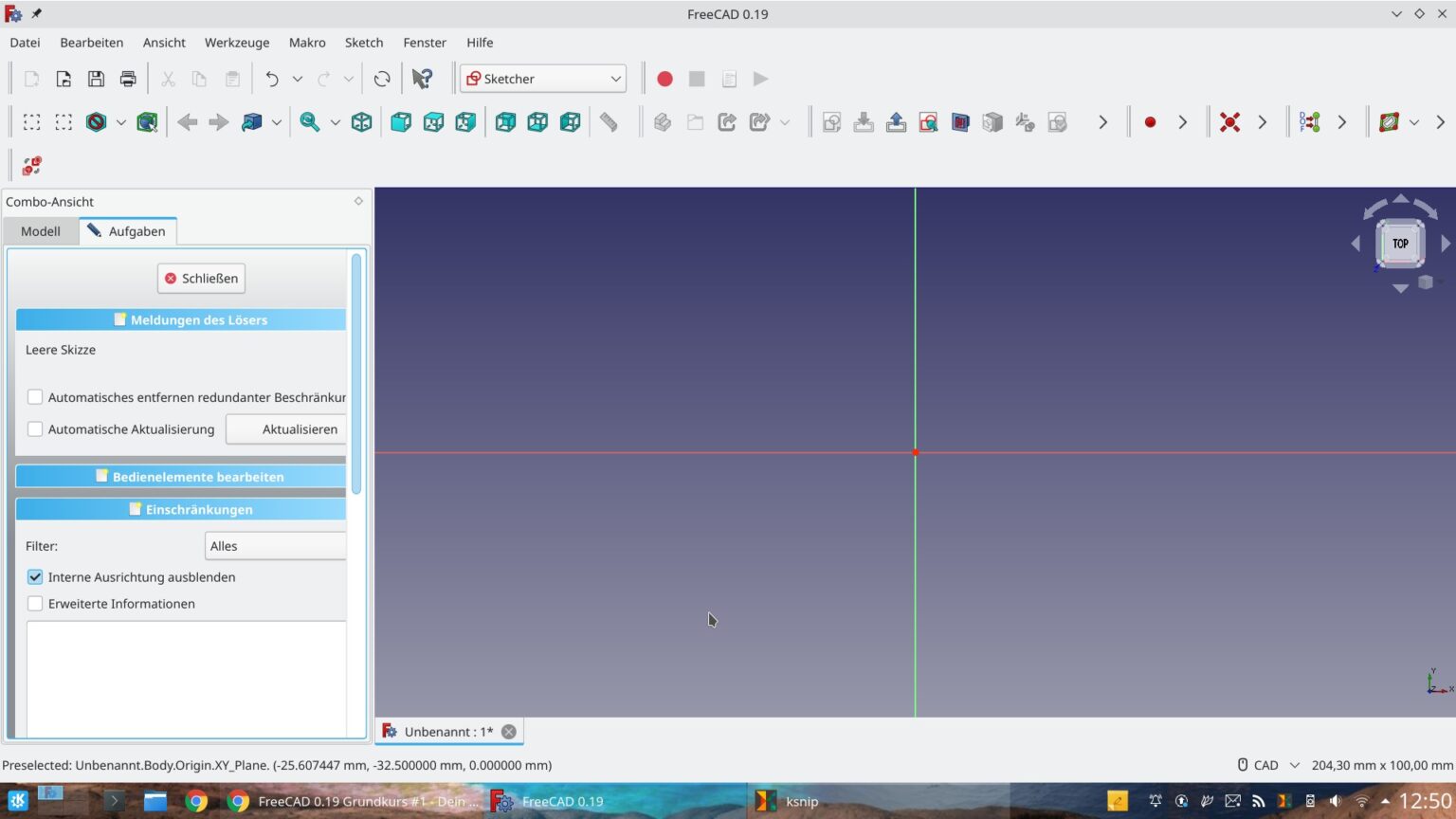Fit all content with the magnifier icon
Screen dimensions: 1456x819
(309, 122)
